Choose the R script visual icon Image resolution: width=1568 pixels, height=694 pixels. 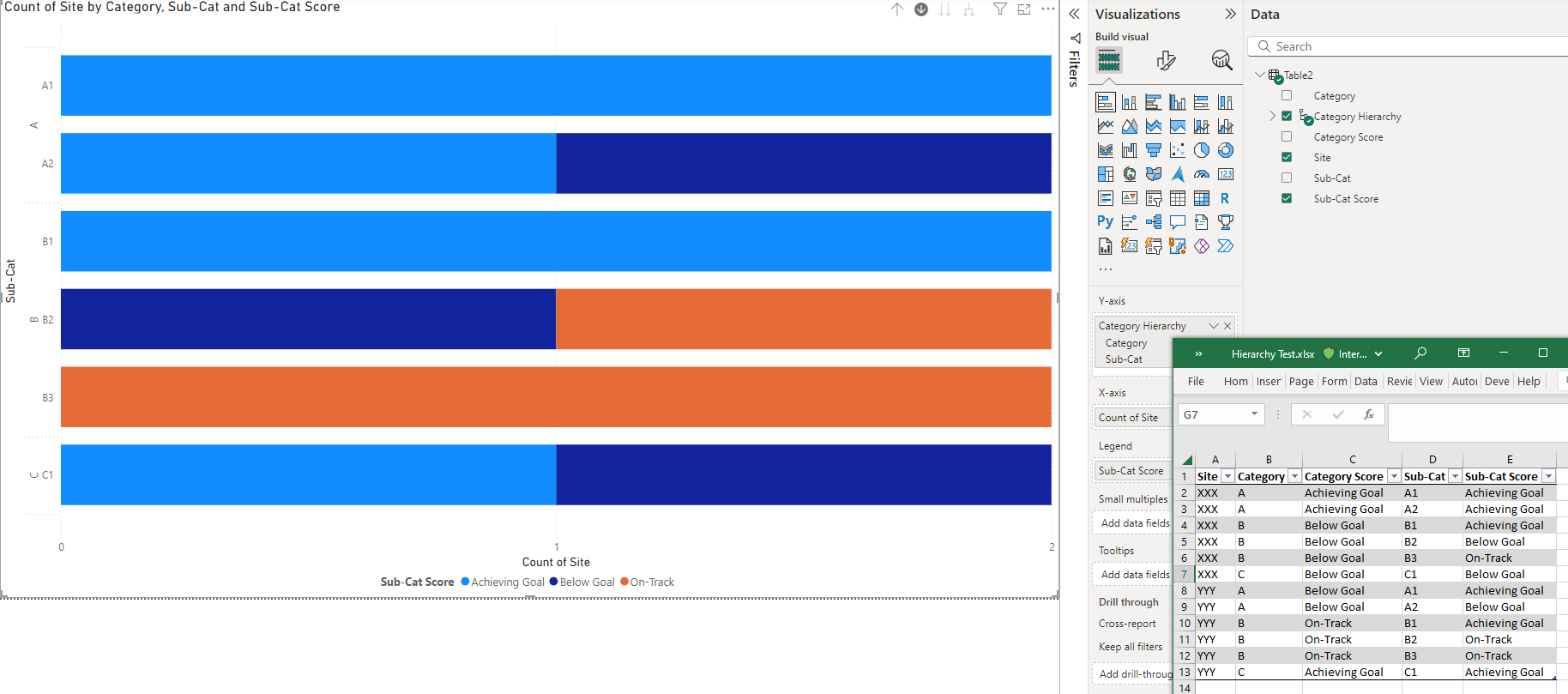point(1226,198)
